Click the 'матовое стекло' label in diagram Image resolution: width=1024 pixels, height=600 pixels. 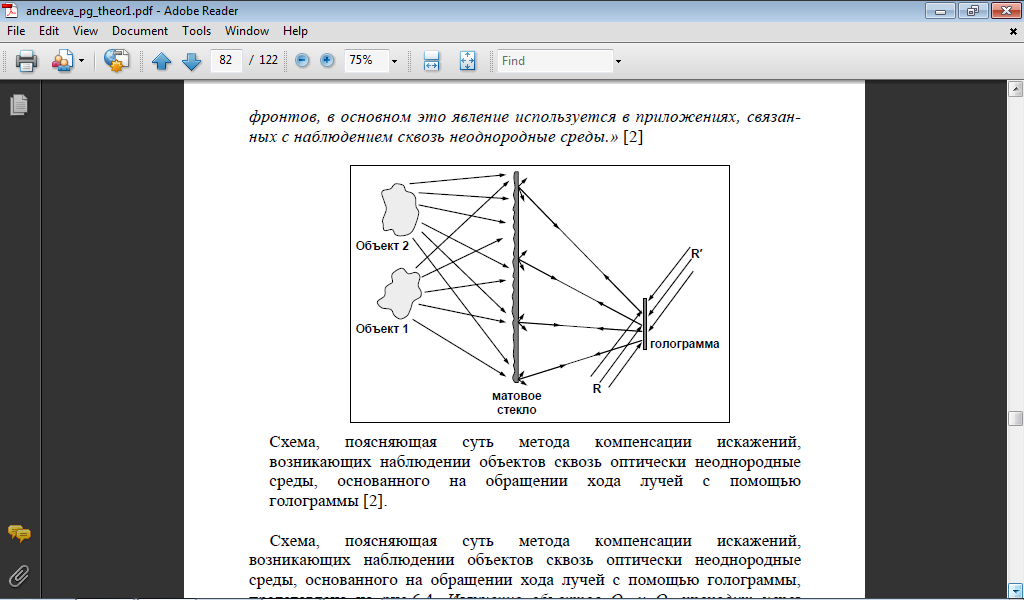(517, 403)
